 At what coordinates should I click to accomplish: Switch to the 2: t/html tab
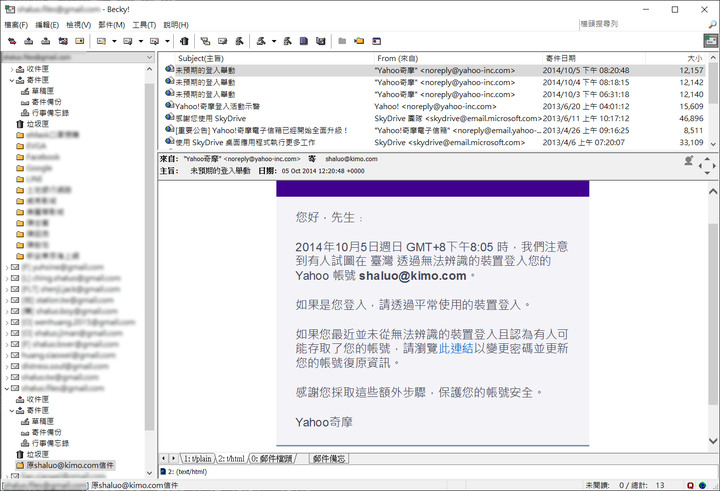click(231, 458)
